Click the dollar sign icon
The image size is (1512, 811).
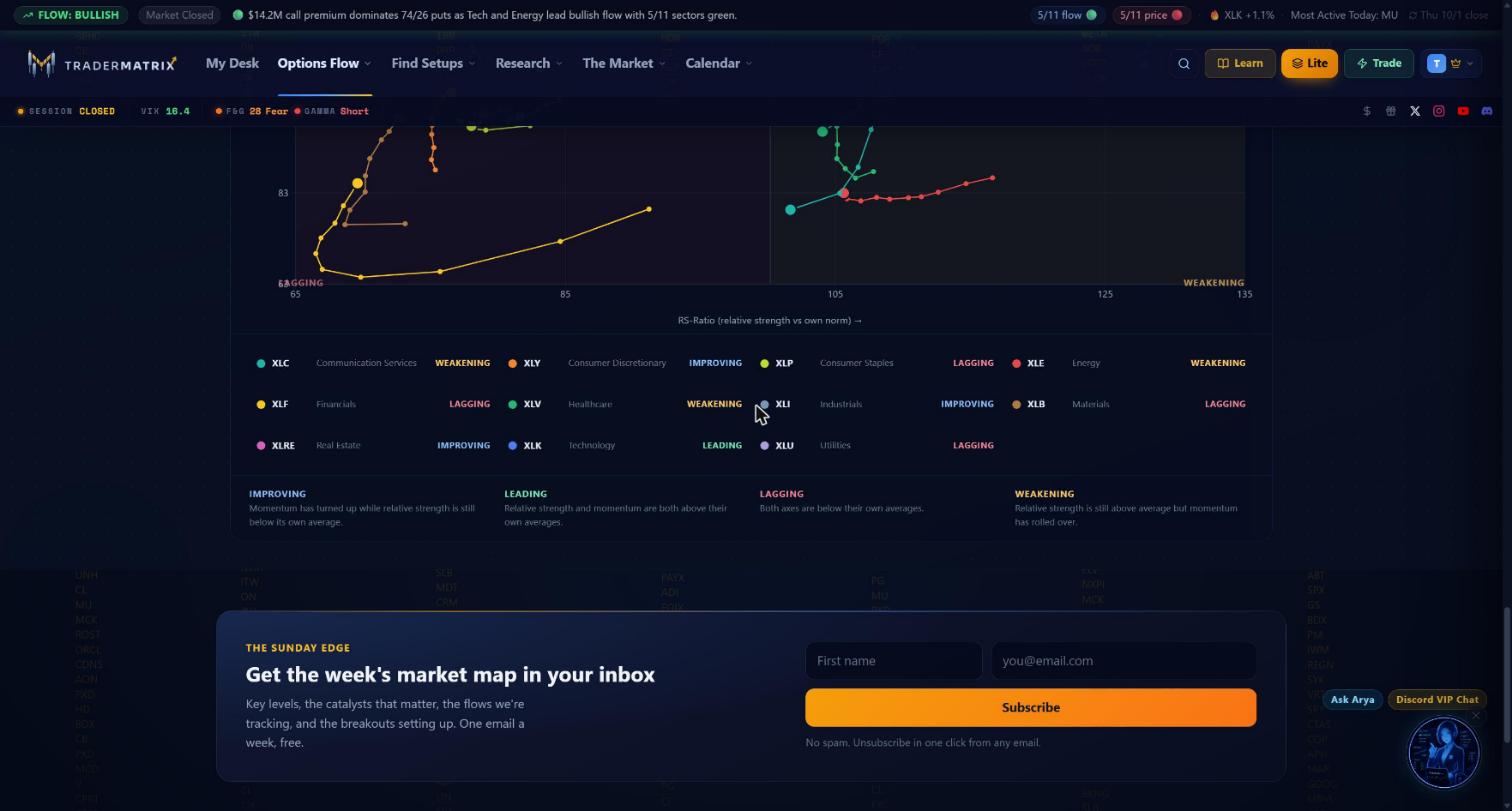pos(1367,111)
